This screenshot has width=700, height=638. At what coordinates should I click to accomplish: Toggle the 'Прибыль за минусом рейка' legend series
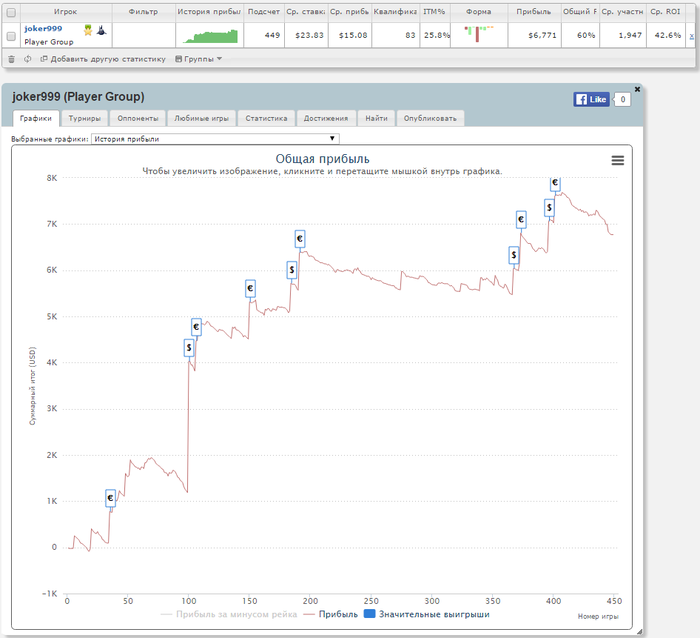click(x=236, y=614)
